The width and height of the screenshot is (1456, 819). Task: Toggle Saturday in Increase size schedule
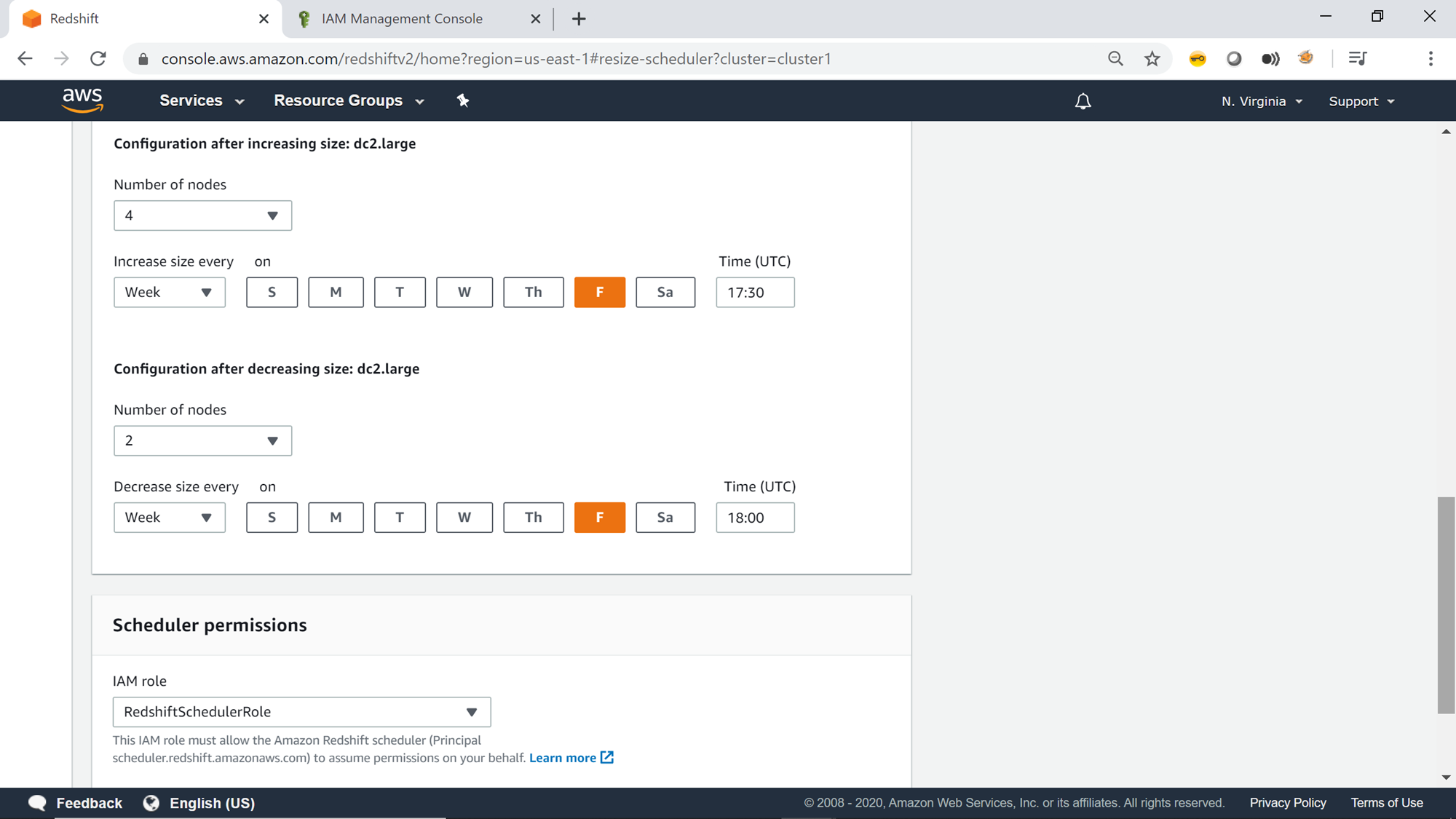[665, 292]
